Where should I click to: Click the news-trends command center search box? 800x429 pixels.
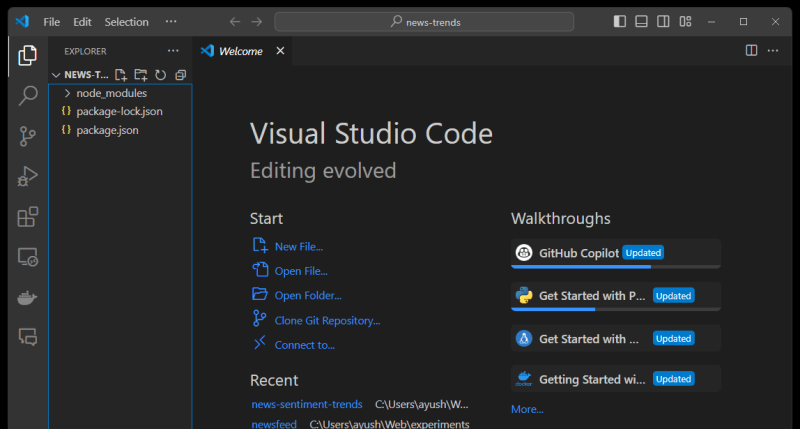pyautogui.click(x=424, y=22)
